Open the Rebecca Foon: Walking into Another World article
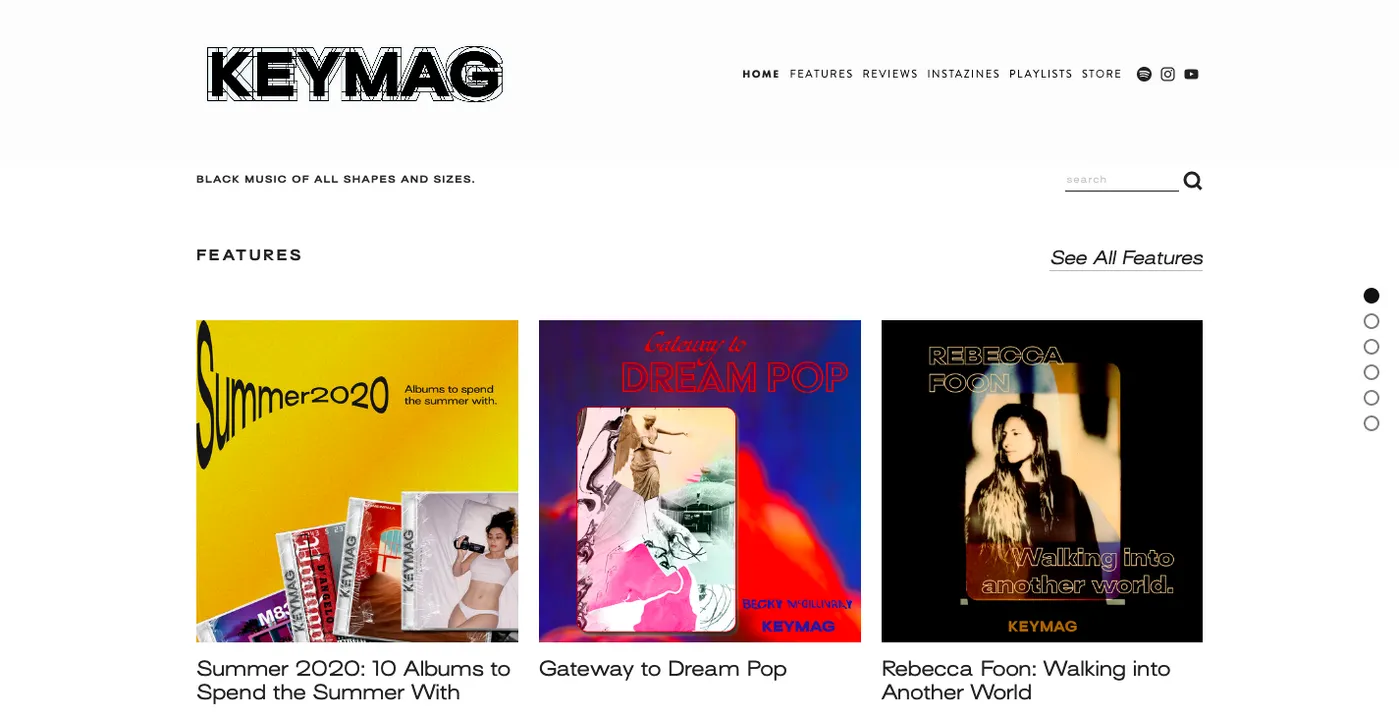 click(x=1026, y=680)
